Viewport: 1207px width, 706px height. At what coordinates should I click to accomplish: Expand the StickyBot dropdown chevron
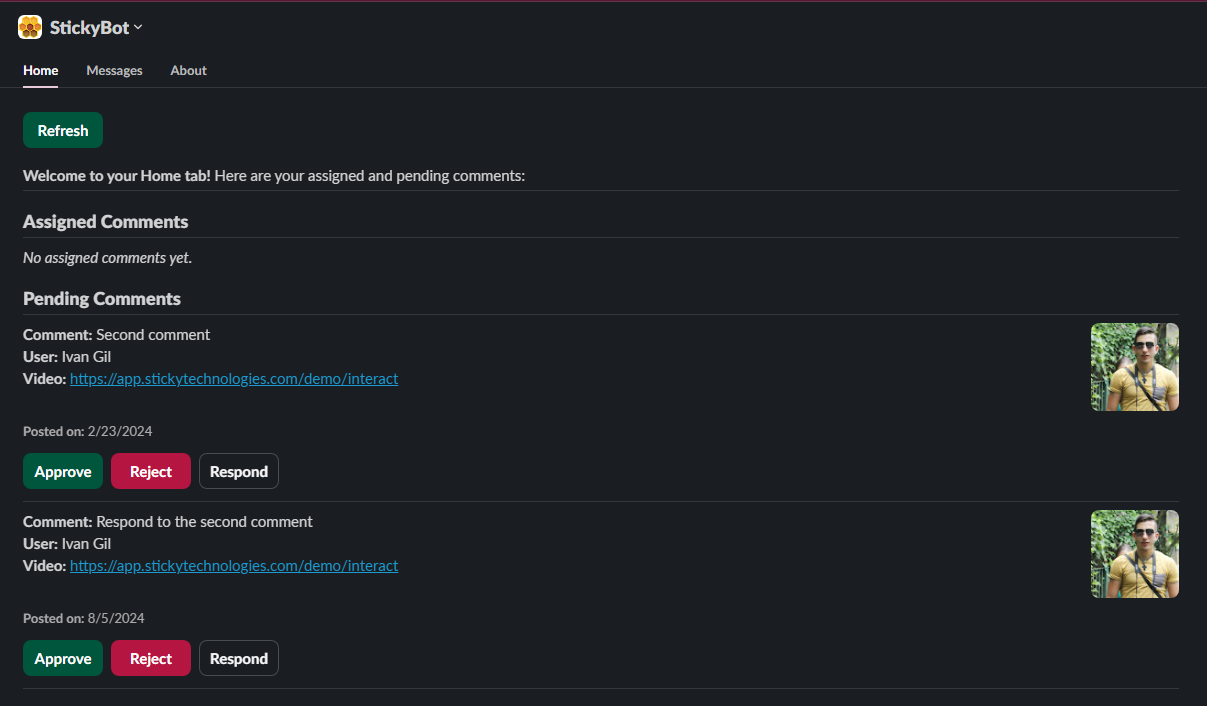click(x=138, y=27)
